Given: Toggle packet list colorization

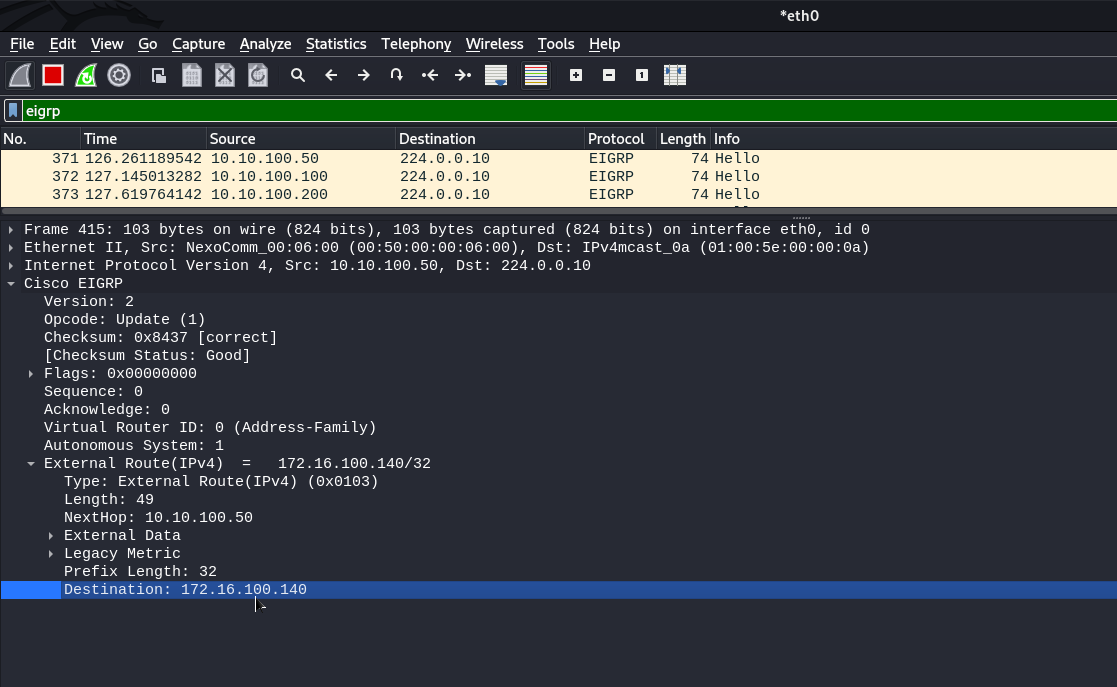Looking at the screenshot, I should (536, 75).
